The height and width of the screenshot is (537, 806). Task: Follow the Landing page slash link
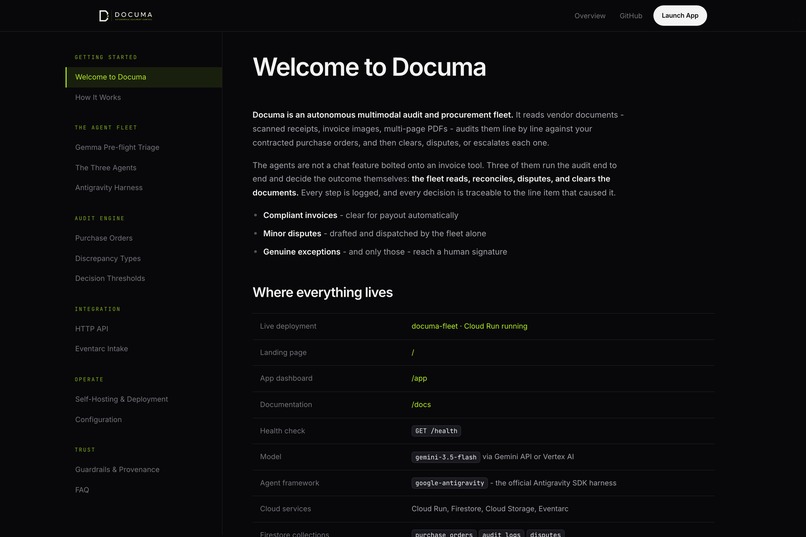tap(413, 353)
